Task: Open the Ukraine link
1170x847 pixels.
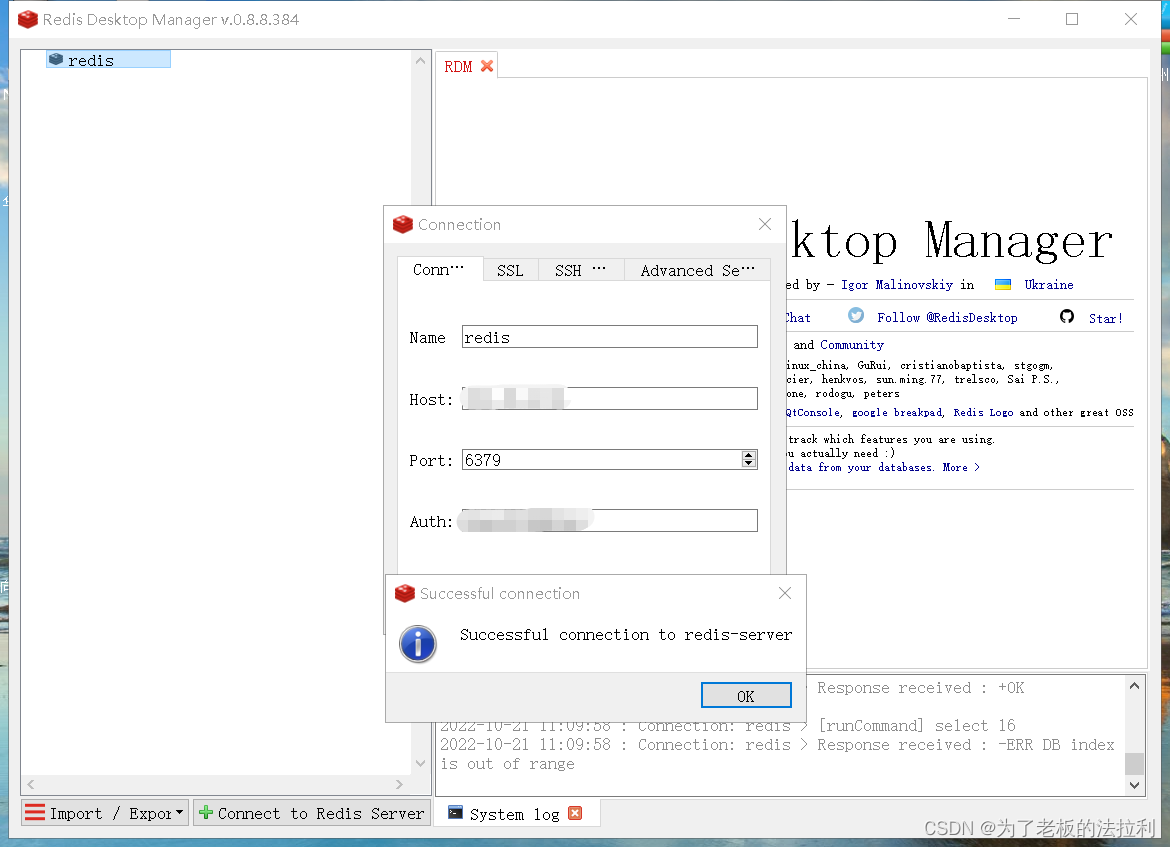Action: point(1048,284)
